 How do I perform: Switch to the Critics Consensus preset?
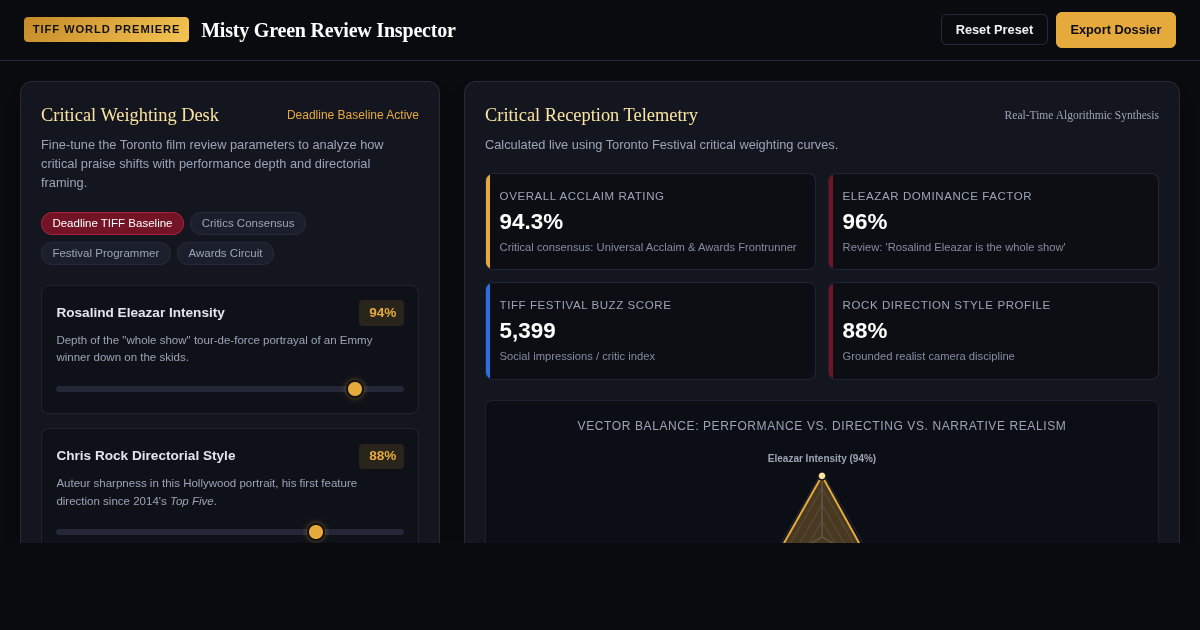(x=248, y=223)
